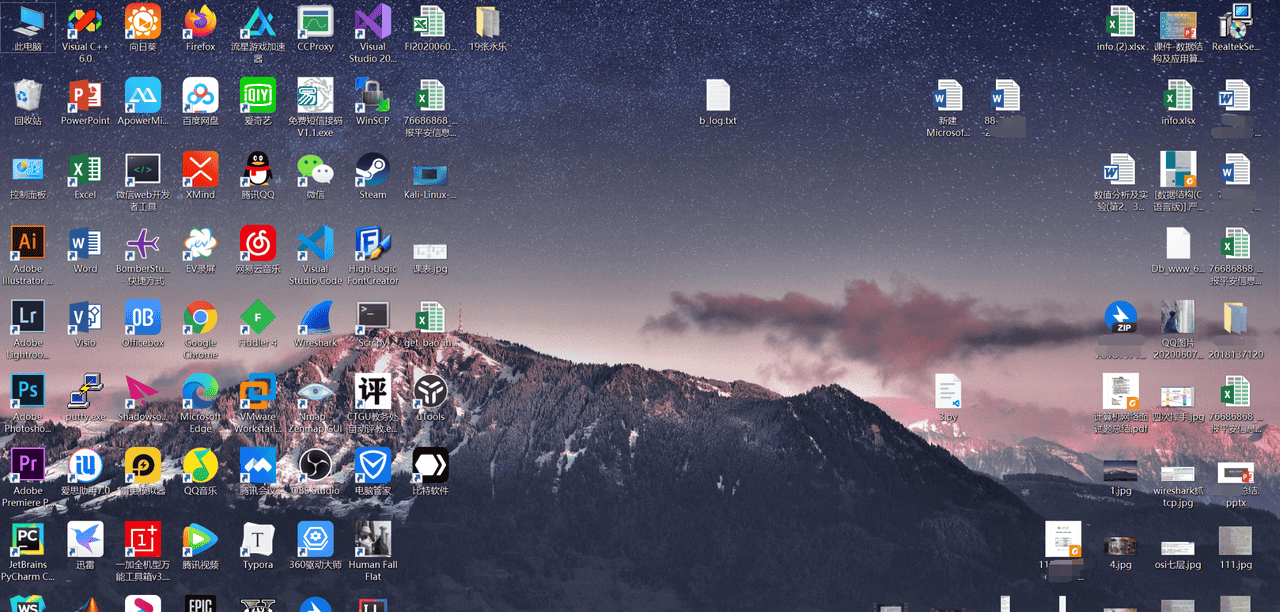Select the 111.jpg image thumbnail
The width and height of the screenshot is (1280, 612).
1236,543
